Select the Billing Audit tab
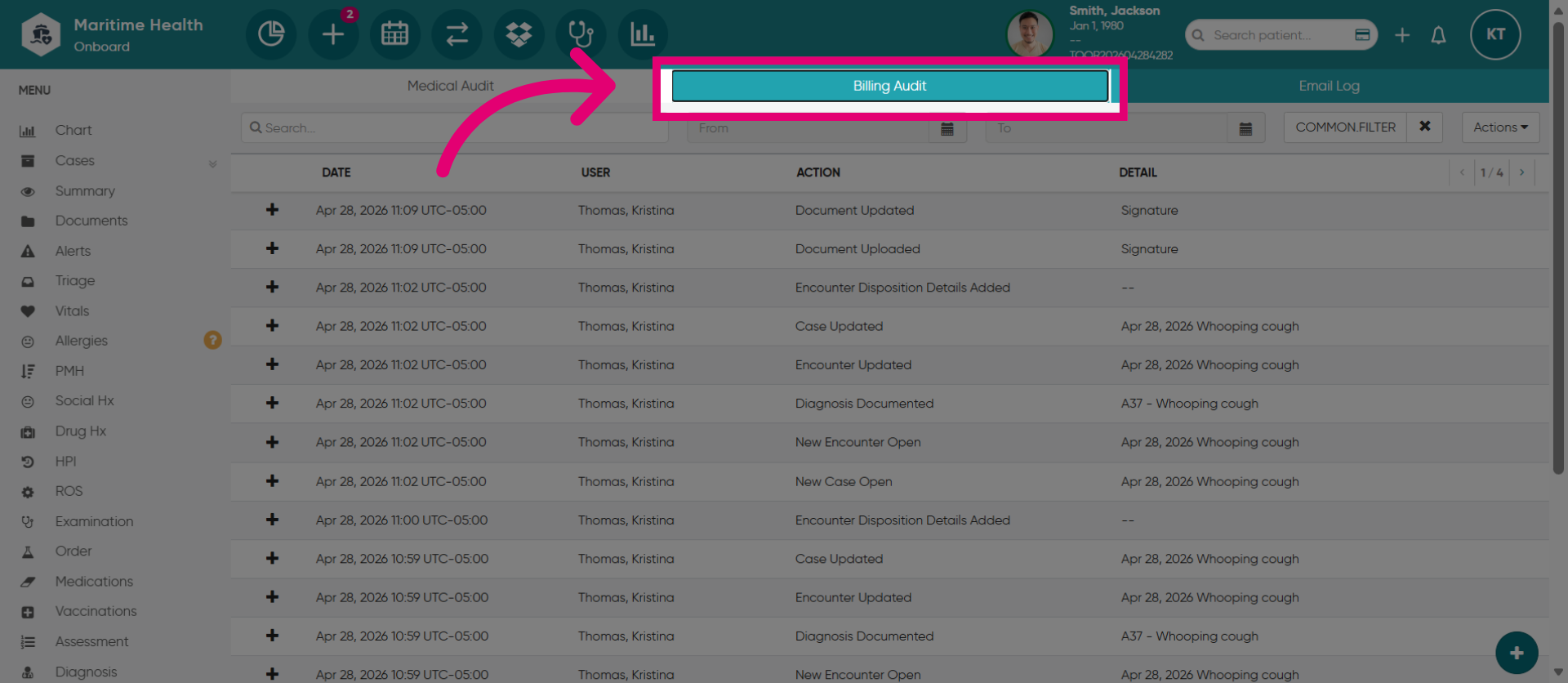 tap(889, 86)
